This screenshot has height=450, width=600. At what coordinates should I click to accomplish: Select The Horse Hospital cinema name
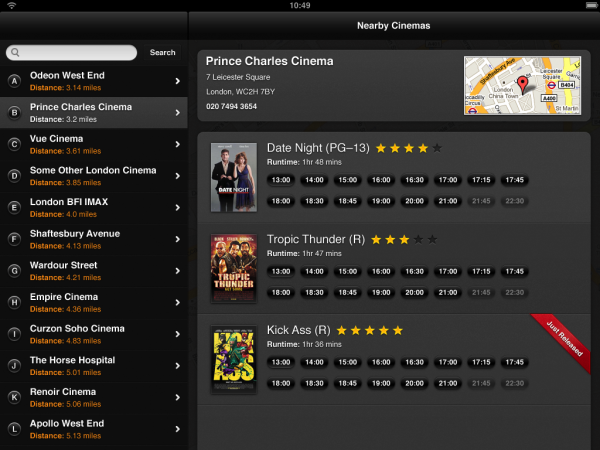point(72,360)
